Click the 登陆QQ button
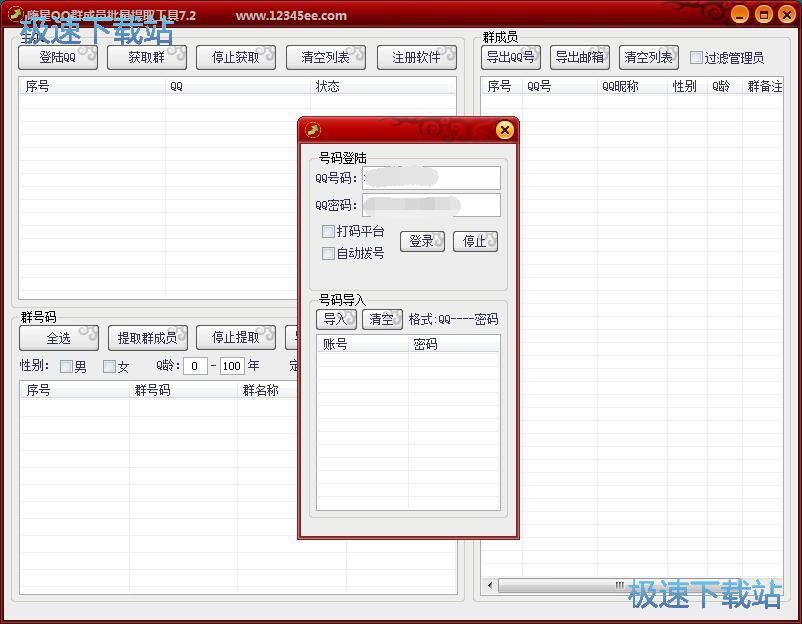The image size is (802, 624). (58, 57)
